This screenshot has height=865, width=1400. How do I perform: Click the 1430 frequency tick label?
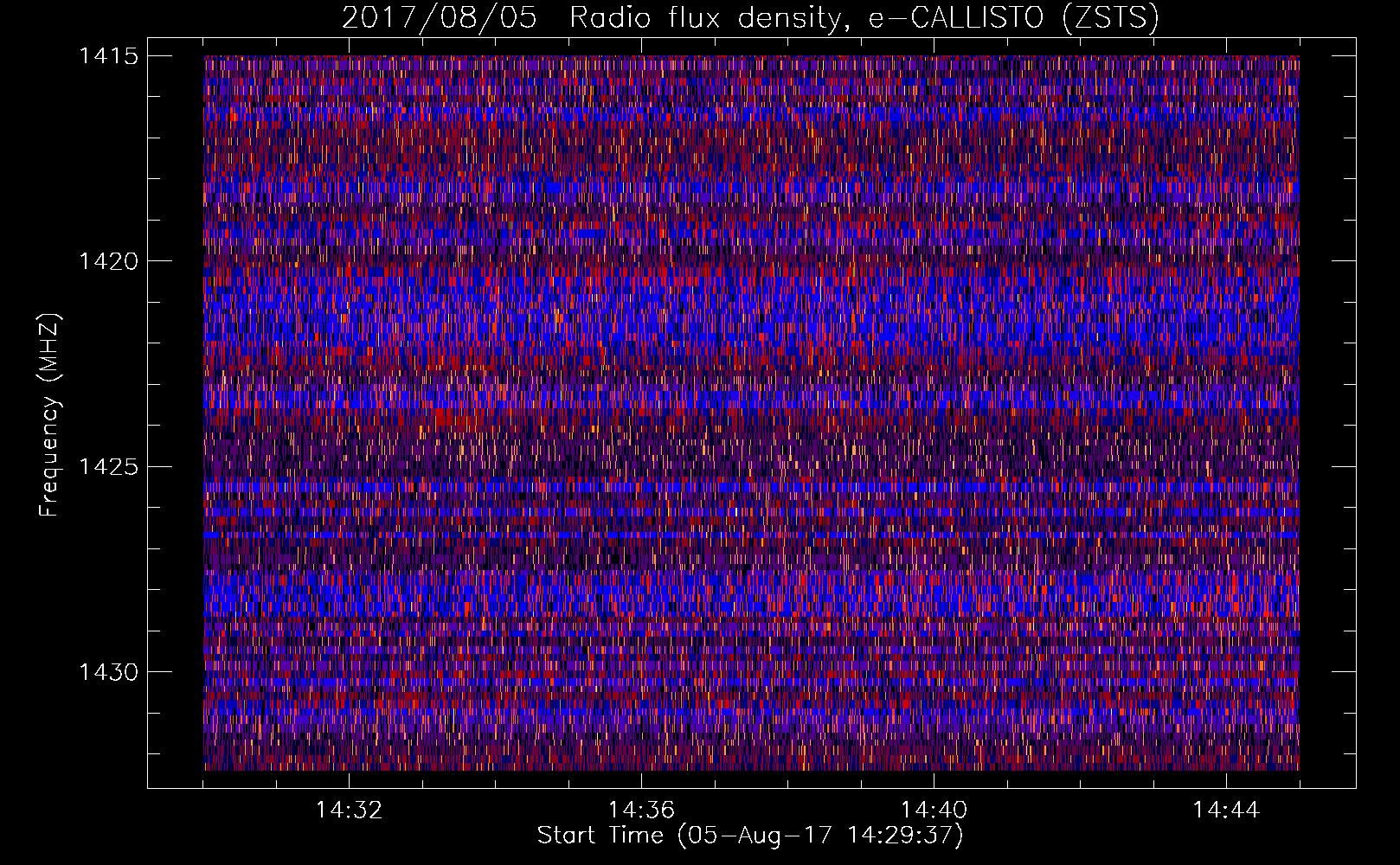click(x=109, y=671)
